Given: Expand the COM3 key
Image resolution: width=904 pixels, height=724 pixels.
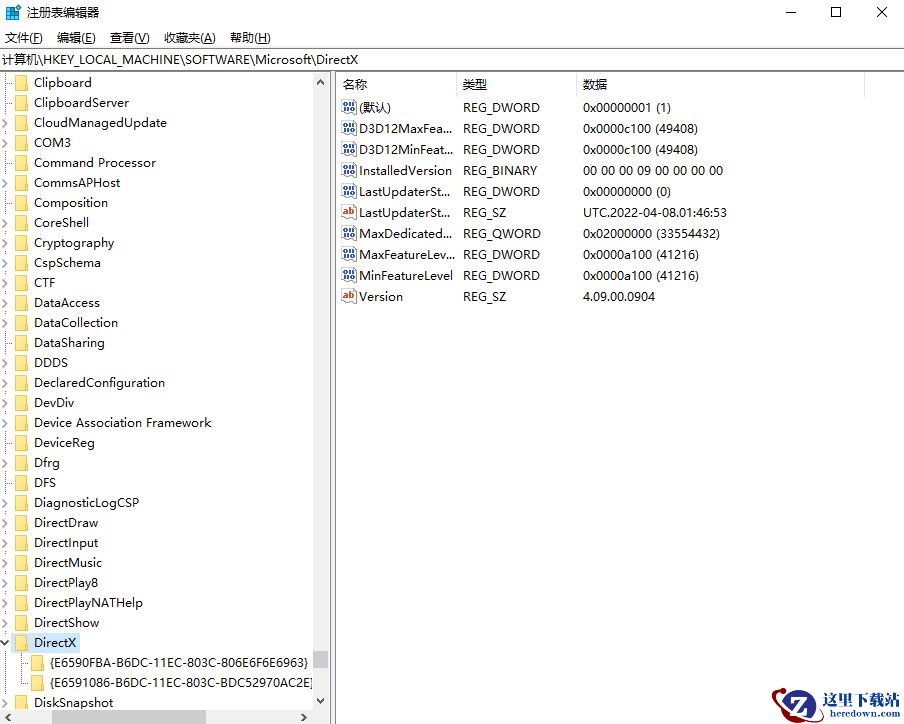Looking at the screenshot, I should pos(5,143).
